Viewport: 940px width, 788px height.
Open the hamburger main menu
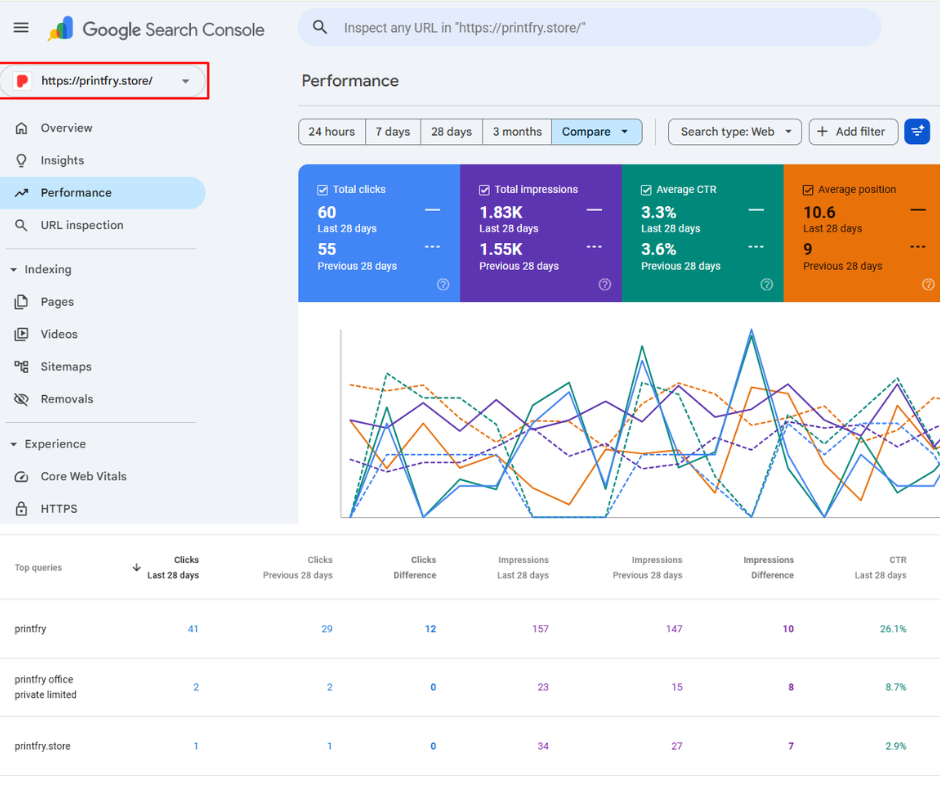click(21, 28)
